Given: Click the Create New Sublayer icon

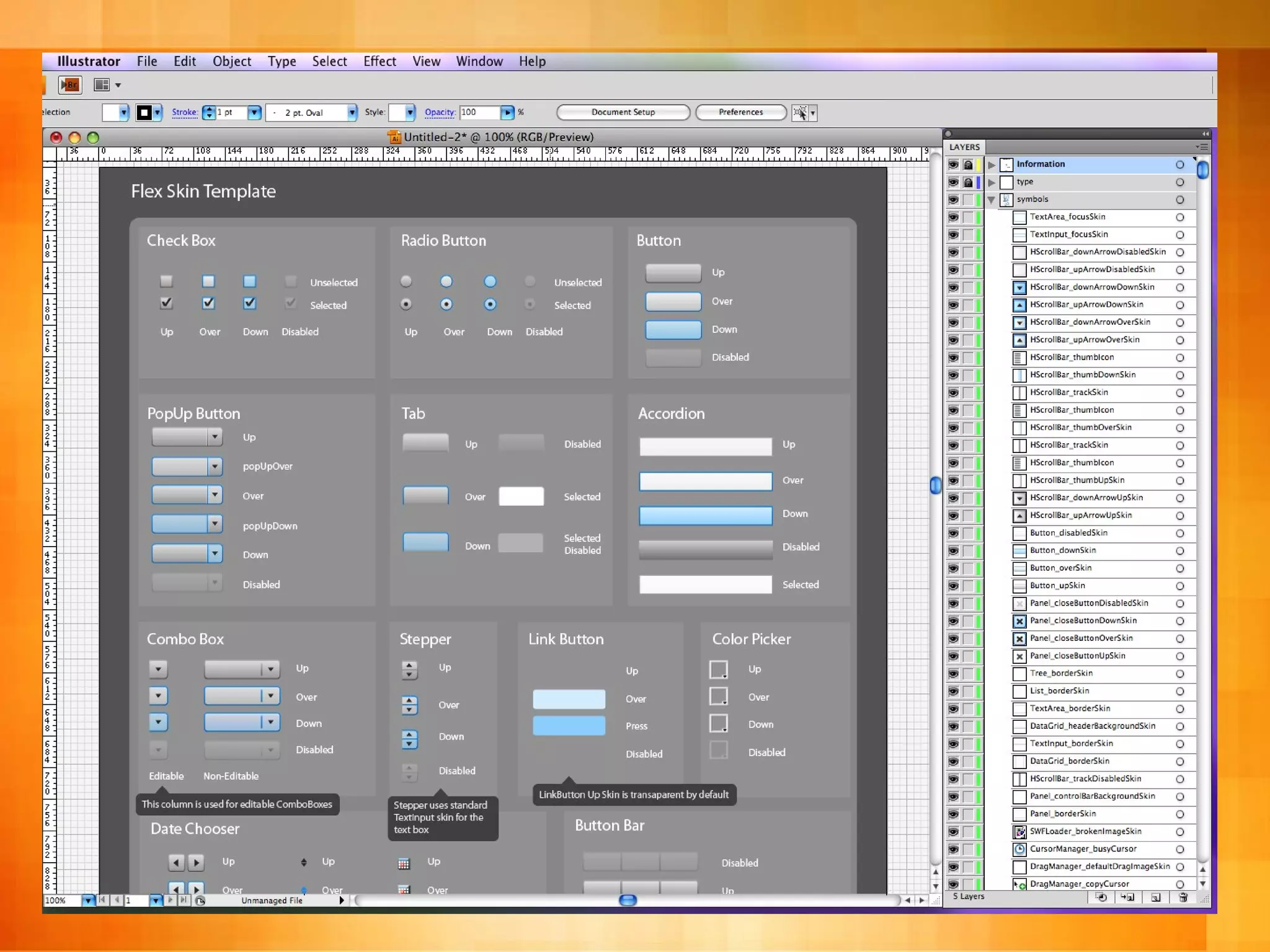Looking at the screenshot, I should point(1127,897).
